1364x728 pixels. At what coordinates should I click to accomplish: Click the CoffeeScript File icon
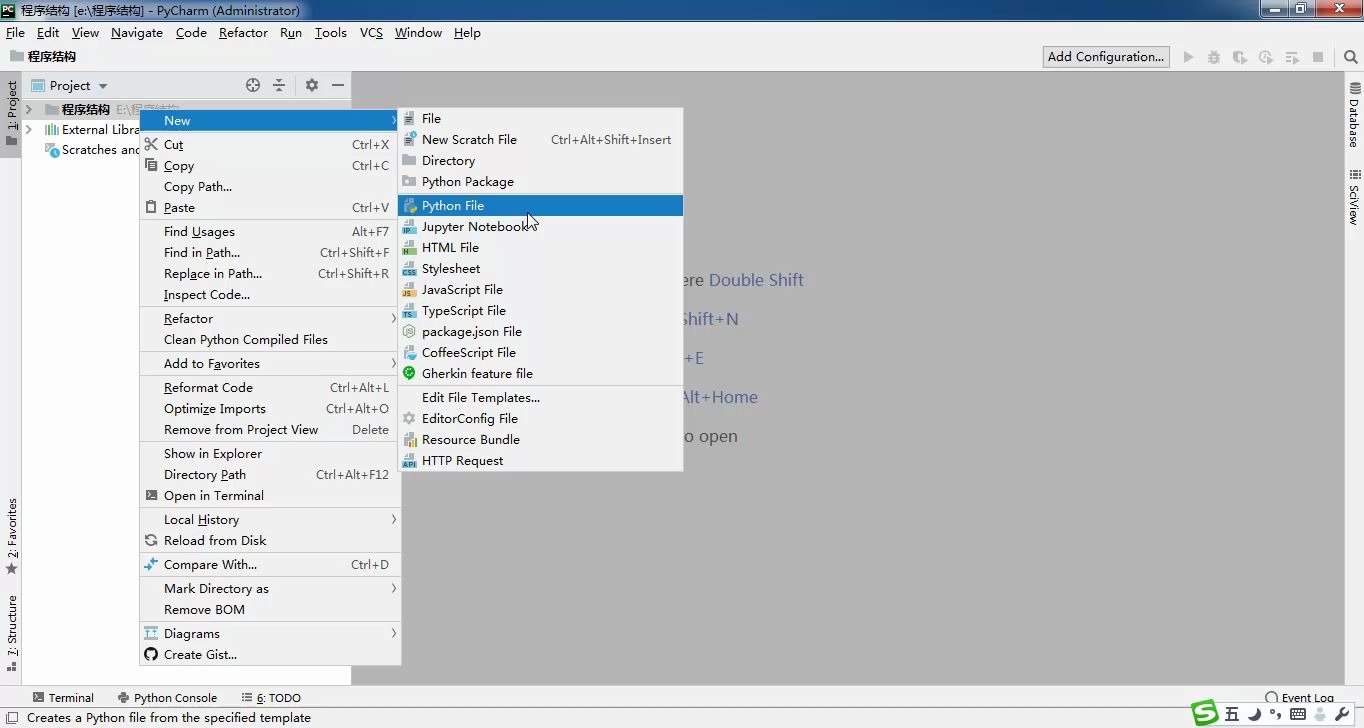click(409, 352)
